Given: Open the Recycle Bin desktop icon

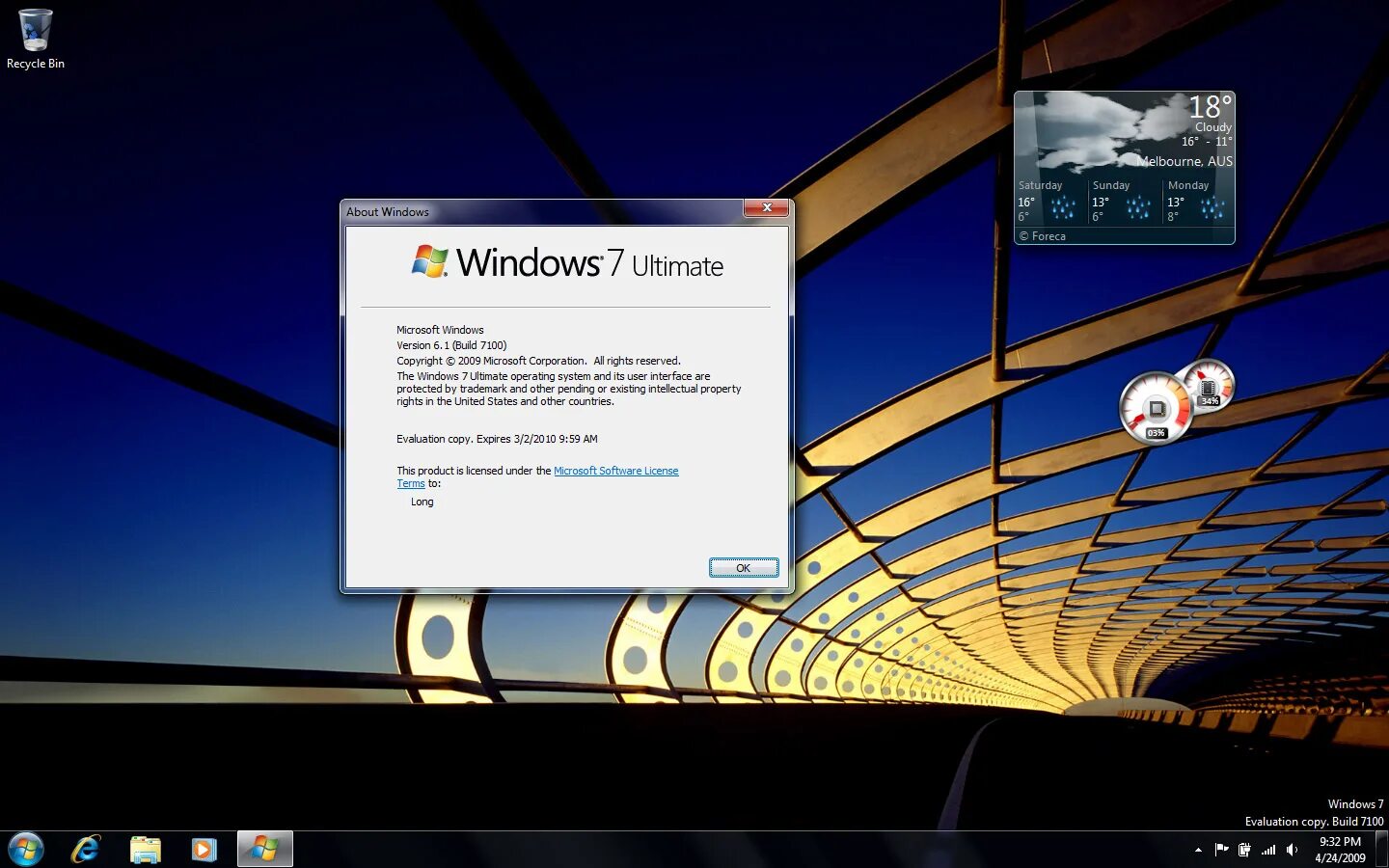Looking at the screenshot, I should [x=36, y=39].
